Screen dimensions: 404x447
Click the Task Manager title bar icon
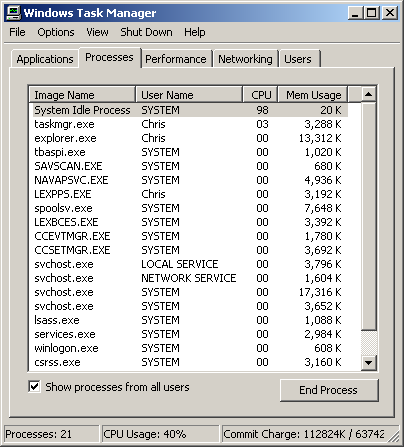coord(13,13)
